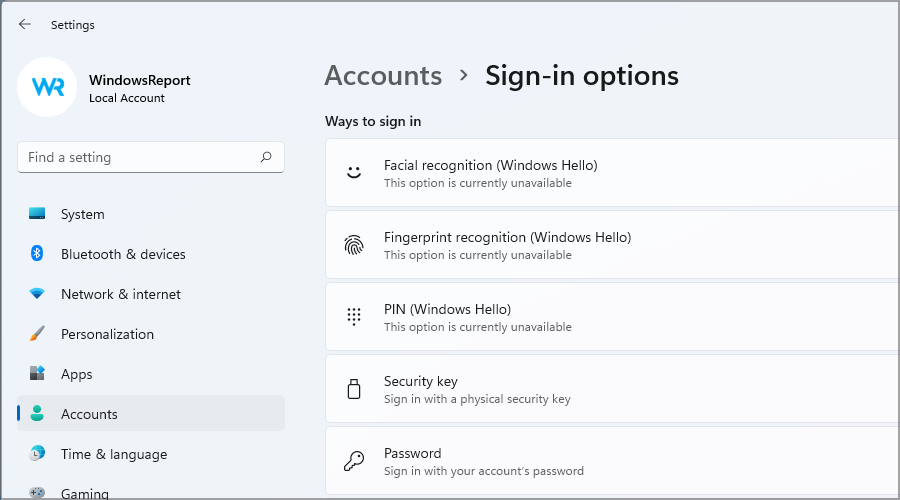Click Sign in with your account's password text
The width and height of the screenshot is (900, 500).
[x=484, y=471]
